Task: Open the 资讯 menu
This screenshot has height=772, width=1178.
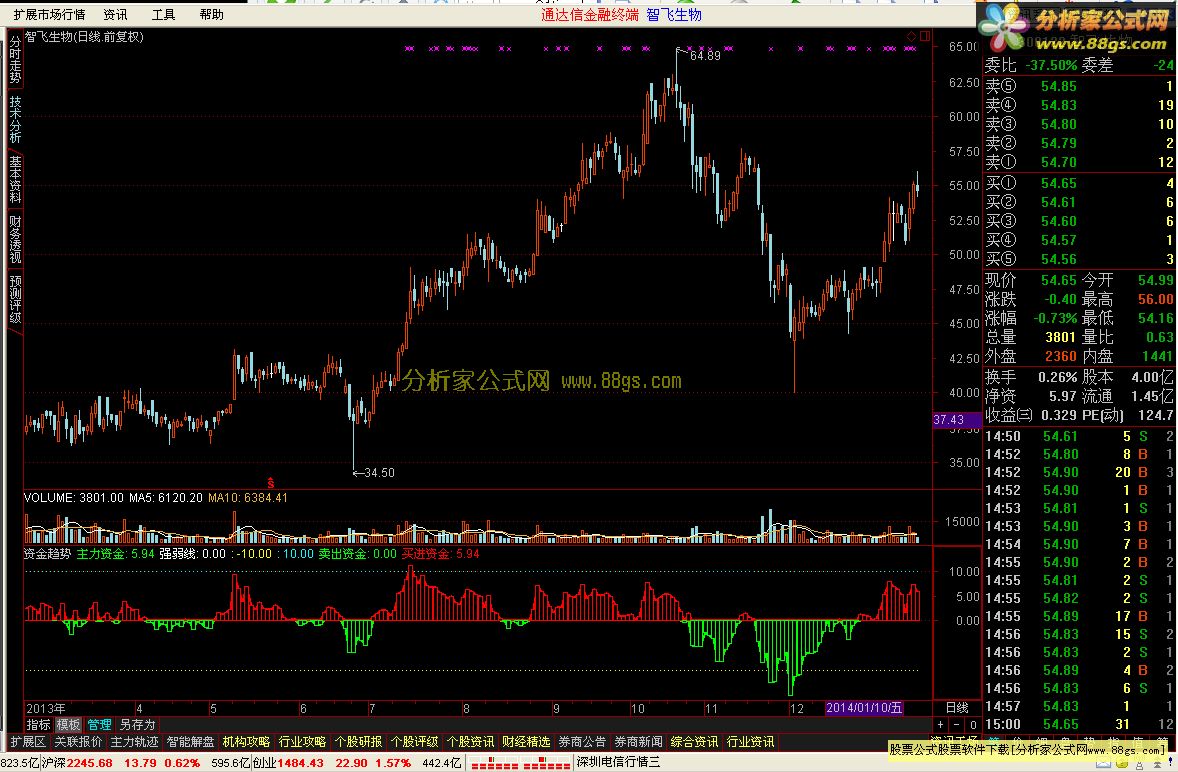Action: [x=115, y=14]
